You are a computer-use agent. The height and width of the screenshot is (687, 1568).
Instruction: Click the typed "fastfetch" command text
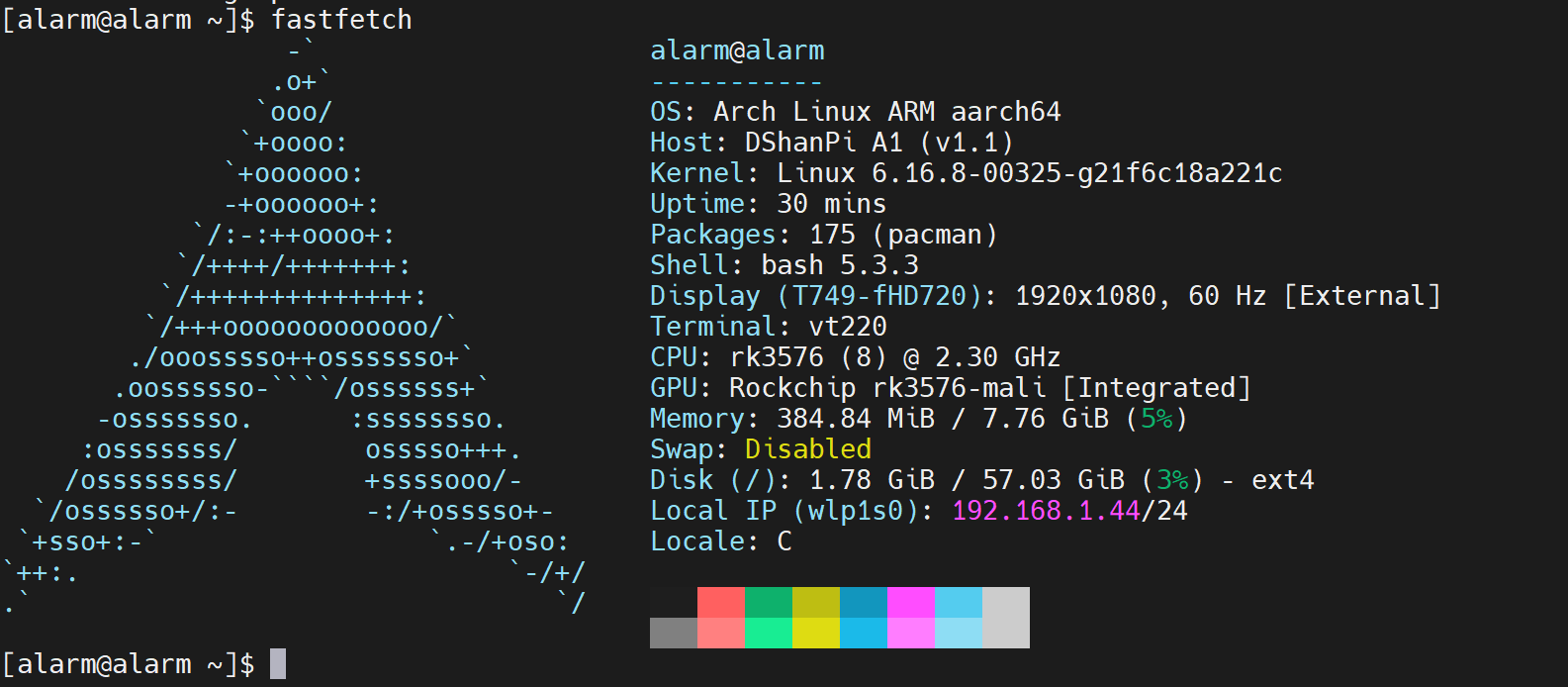pyautogui.click(x=341, y=20)
